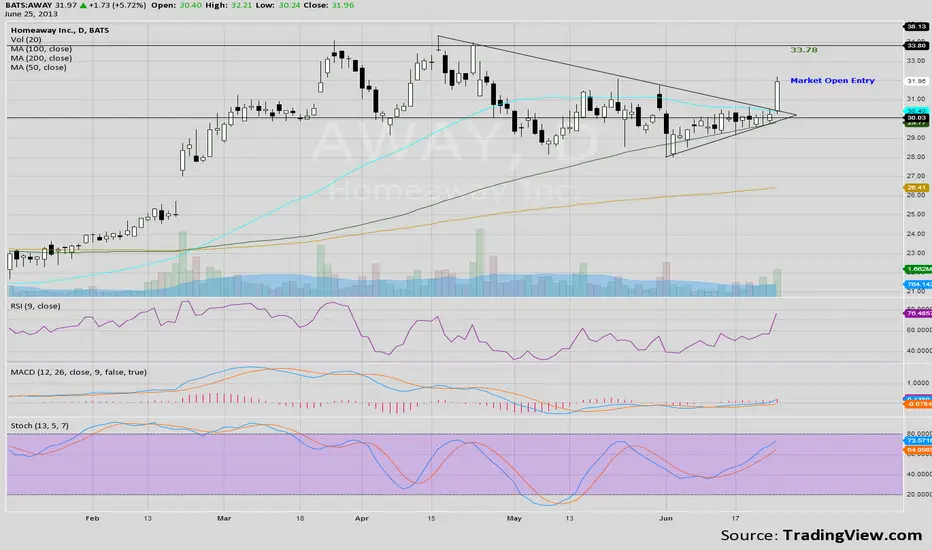The width and height of the screenshot is (932, 550).
Task: Open the Source: TradingView.com credit
Action: pos(821,535)
